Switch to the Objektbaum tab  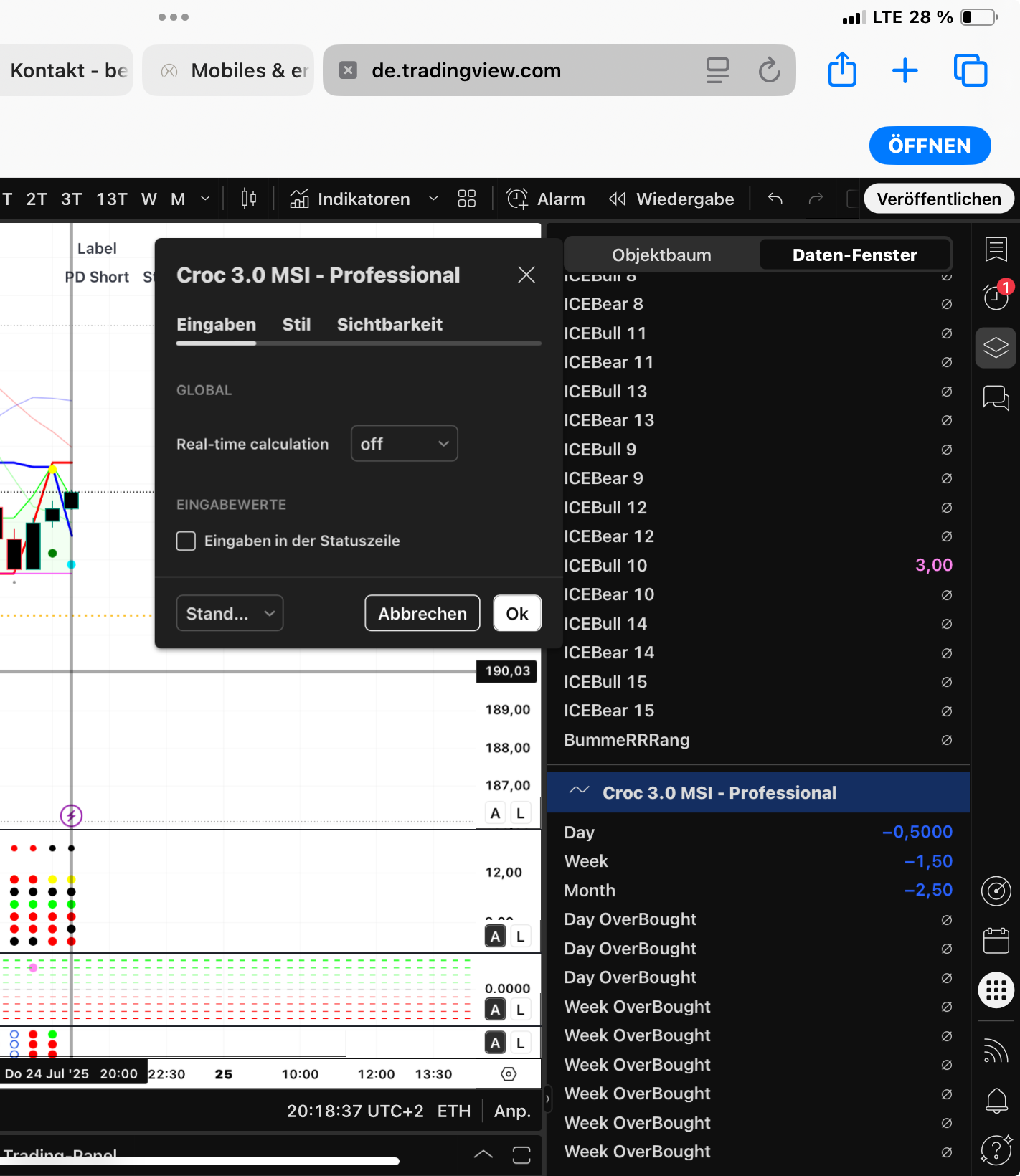click(x=661, y=255)
